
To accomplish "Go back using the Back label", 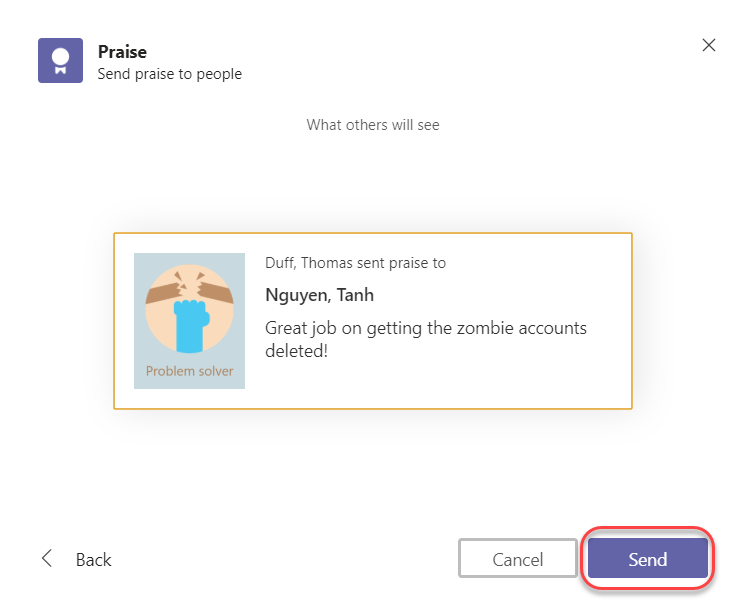I will point(93,560).
